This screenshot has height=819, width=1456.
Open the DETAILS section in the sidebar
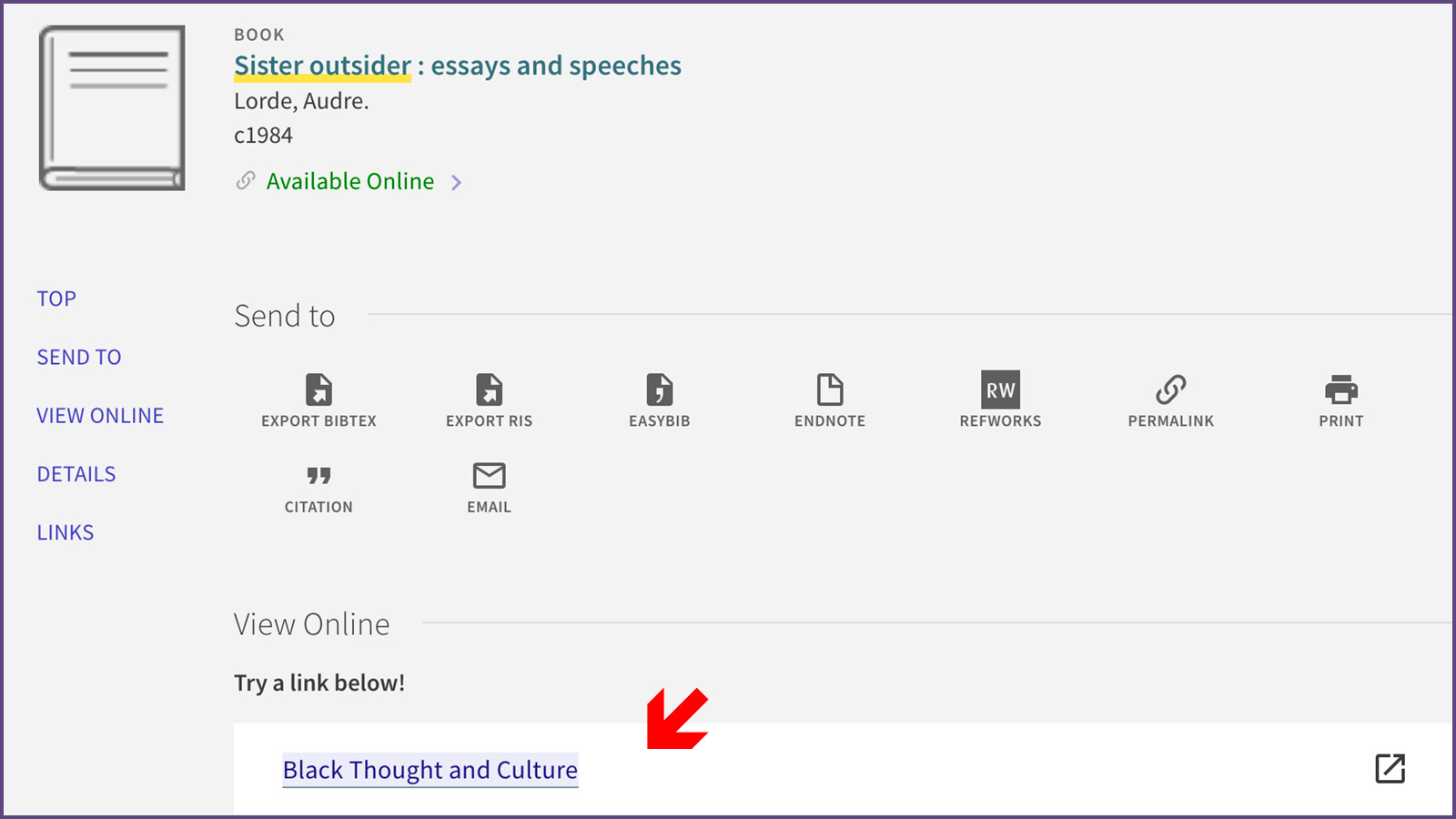pos(76,473)
